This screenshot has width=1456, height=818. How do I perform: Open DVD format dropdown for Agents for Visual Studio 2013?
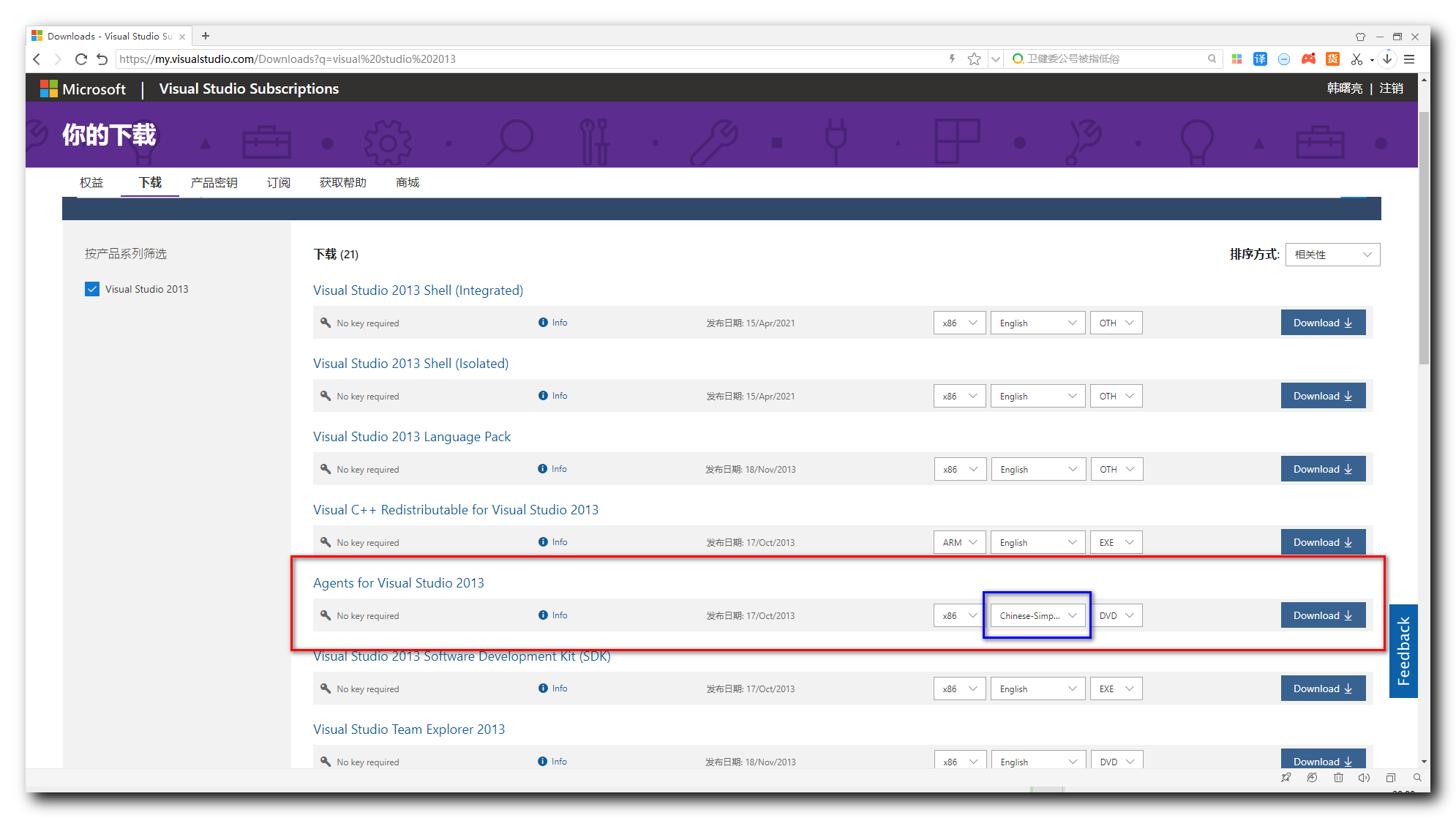(1116, 615)
